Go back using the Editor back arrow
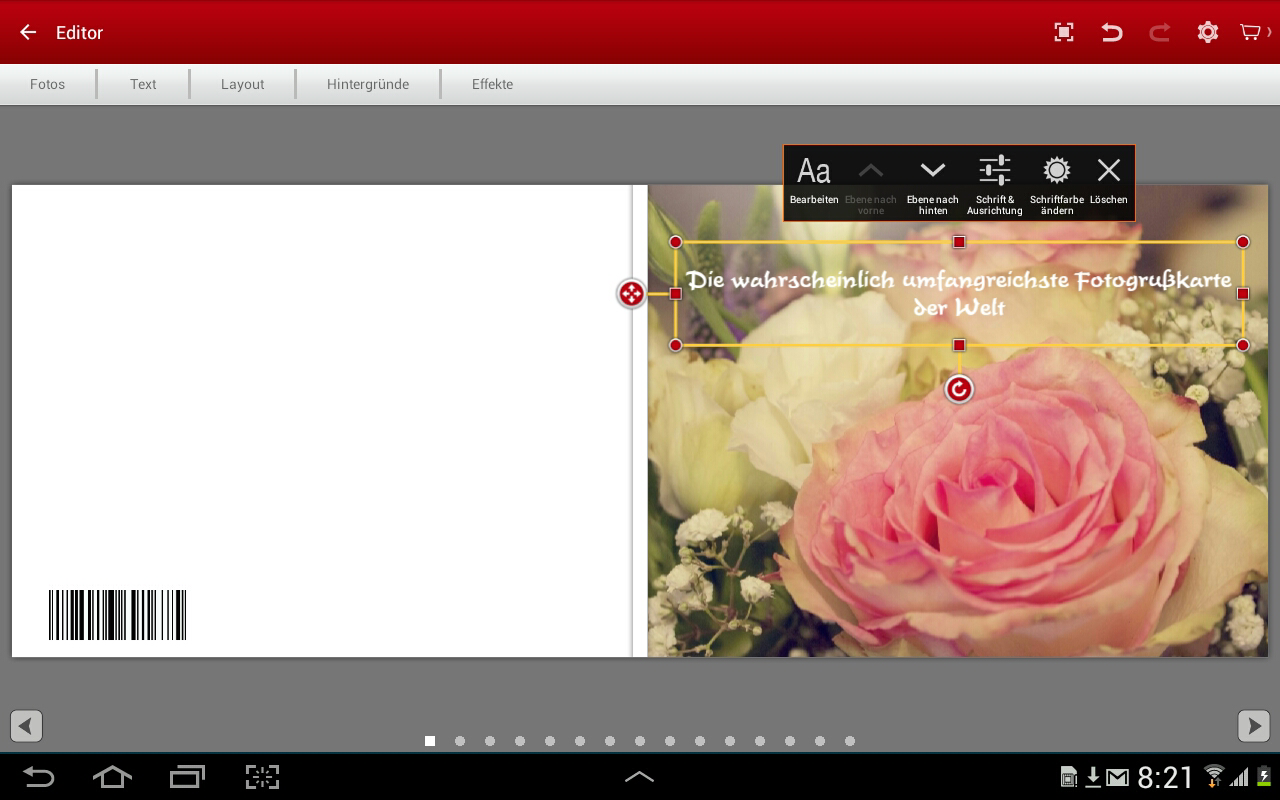This screenshot has height=800, width=1280. click(x=28, y=33)
